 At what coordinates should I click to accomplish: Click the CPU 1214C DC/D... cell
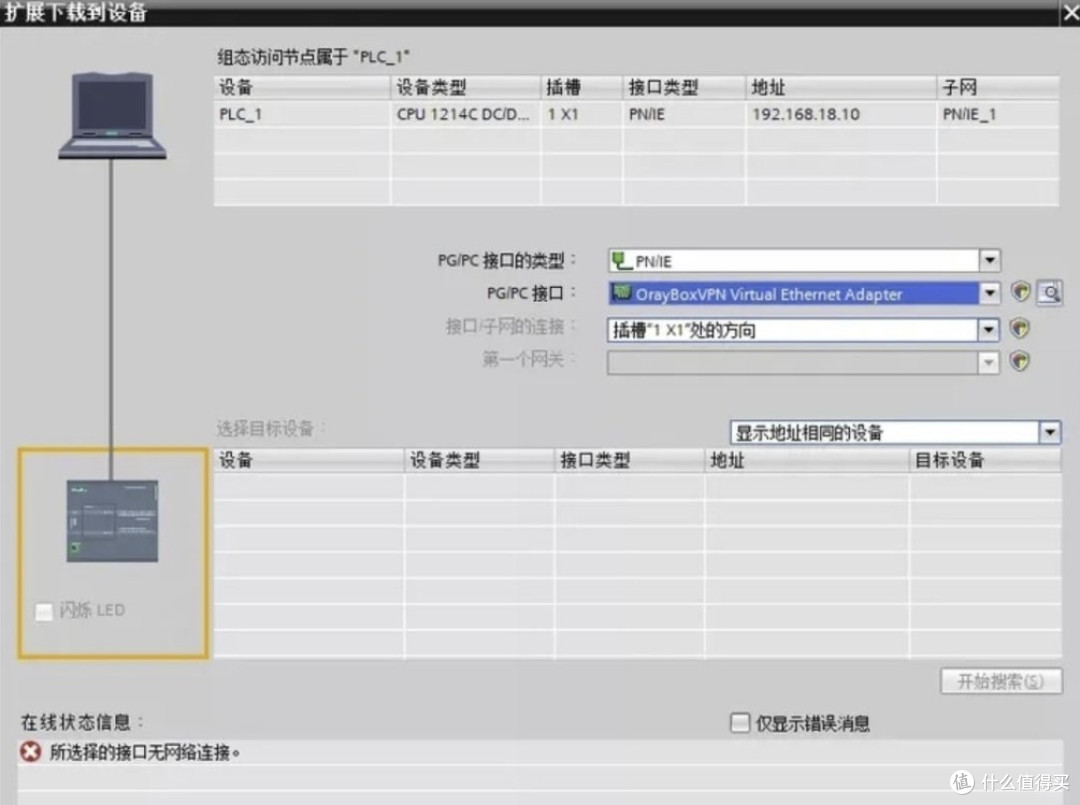(x=466, y=114)
